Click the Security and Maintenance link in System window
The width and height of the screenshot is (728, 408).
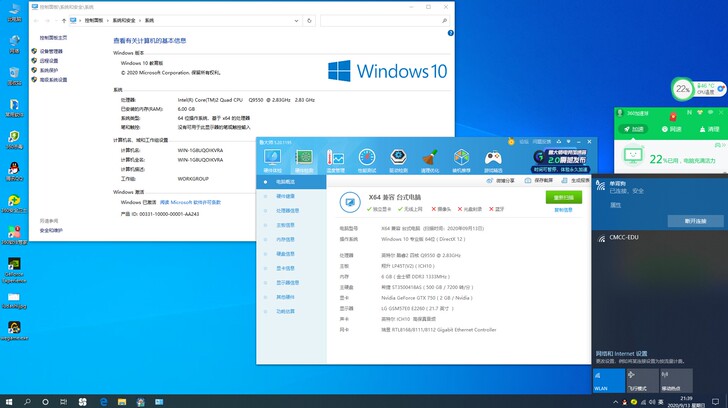pyautogui.click(x=51, y=230)
